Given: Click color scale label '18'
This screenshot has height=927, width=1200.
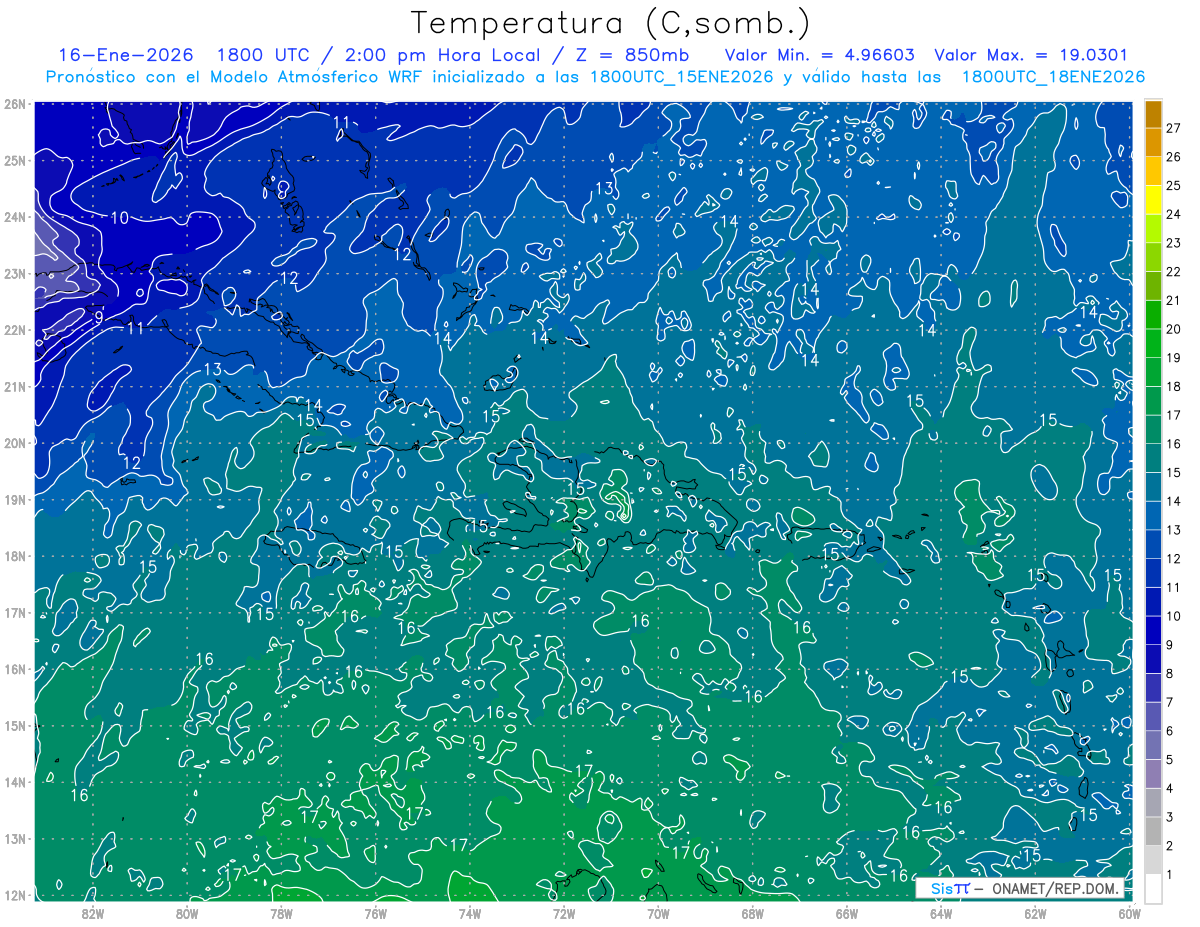Looking at the screenshot, I should 1173,387.
